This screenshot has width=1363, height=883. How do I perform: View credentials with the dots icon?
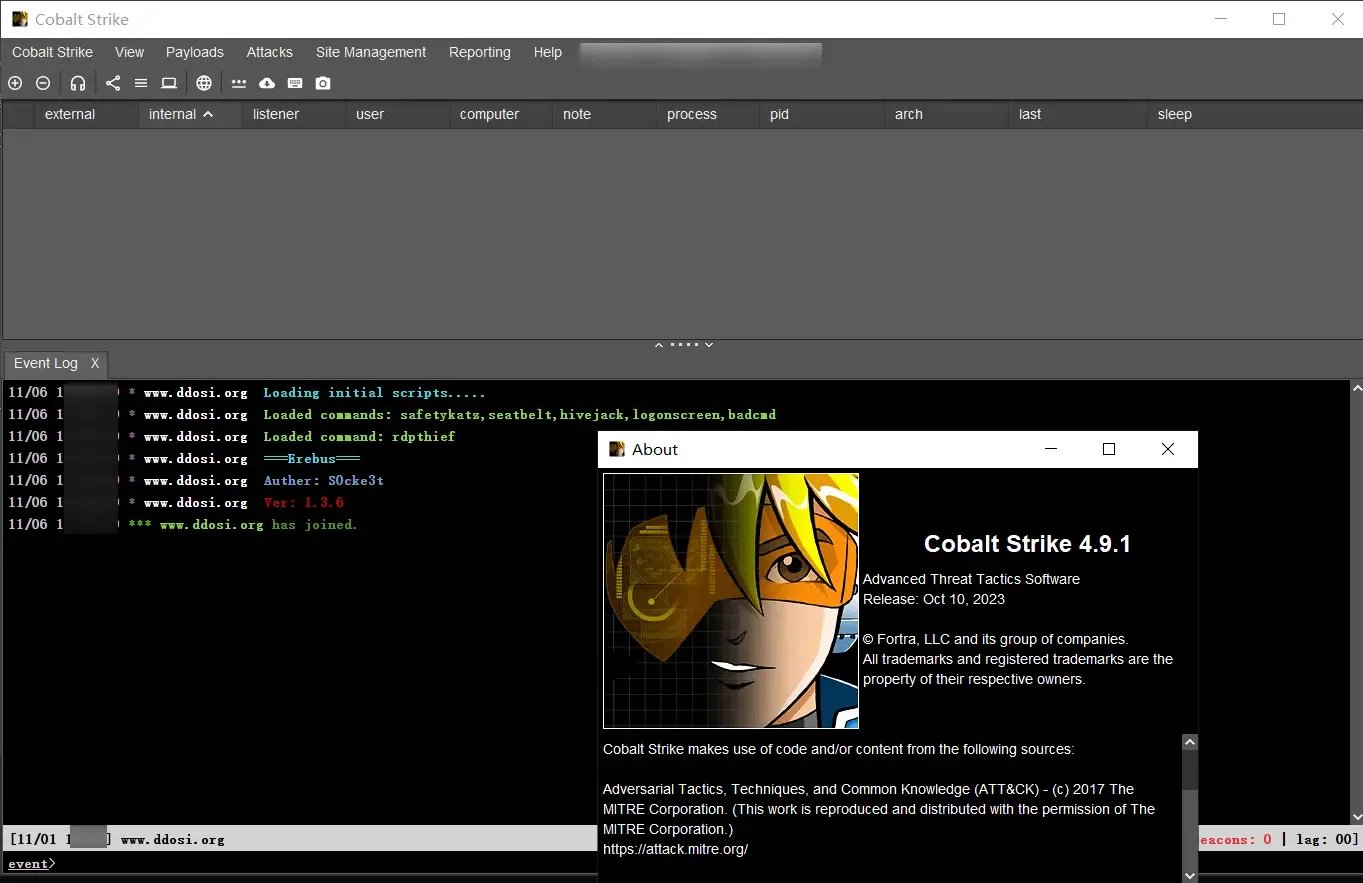pos(239,83)
